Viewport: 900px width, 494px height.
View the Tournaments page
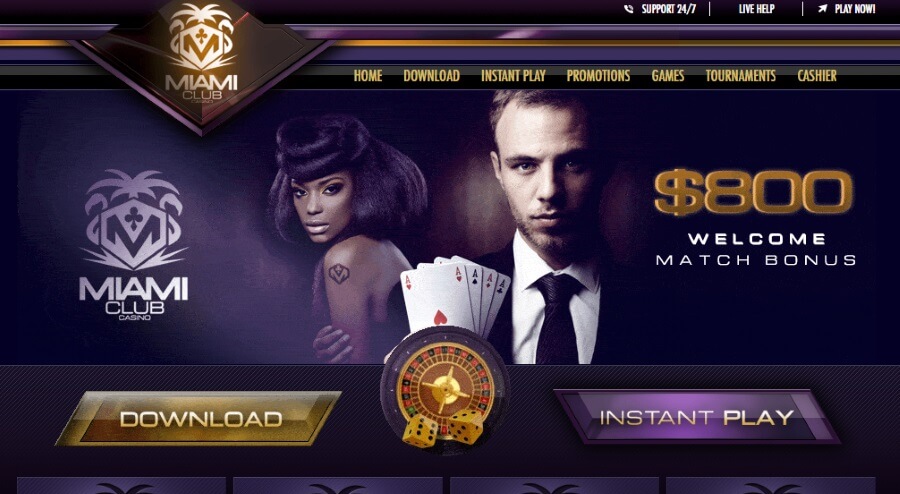740,76
